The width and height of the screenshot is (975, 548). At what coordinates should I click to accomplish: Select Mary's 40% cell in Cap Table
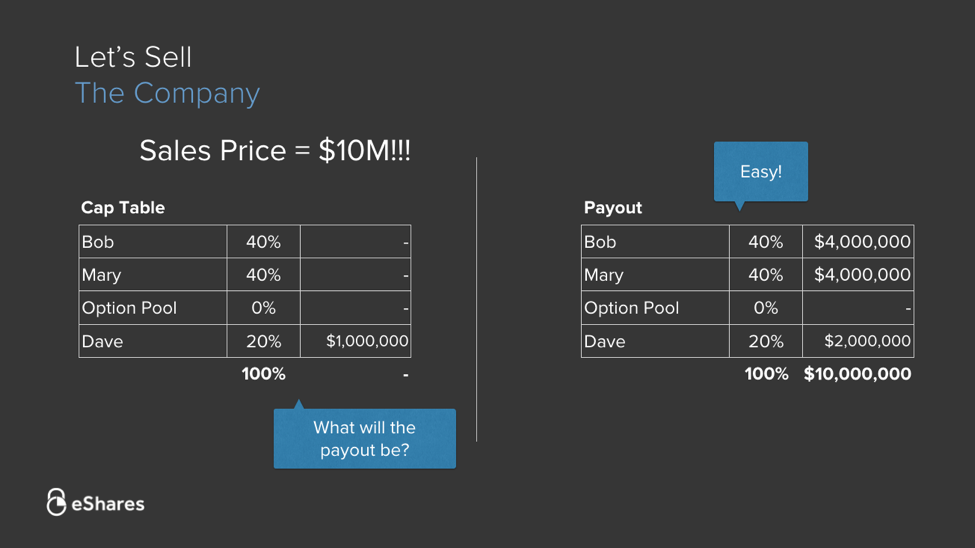(263, 275)
